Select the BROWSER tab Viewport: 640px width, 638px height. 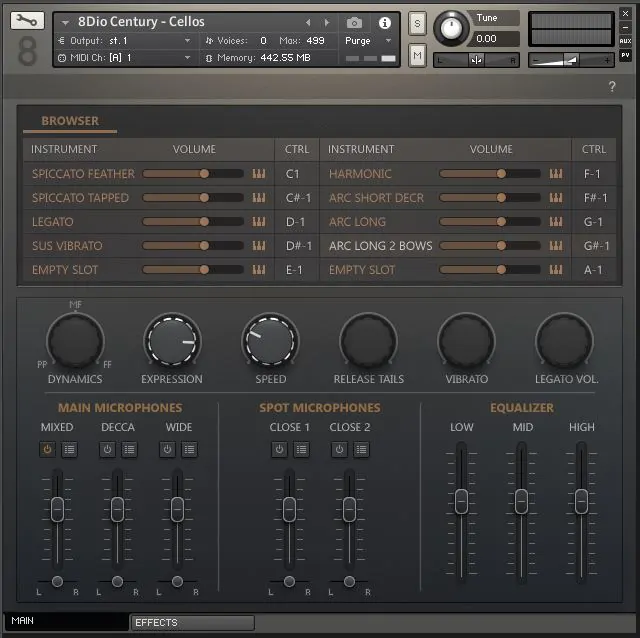(70, 121)
